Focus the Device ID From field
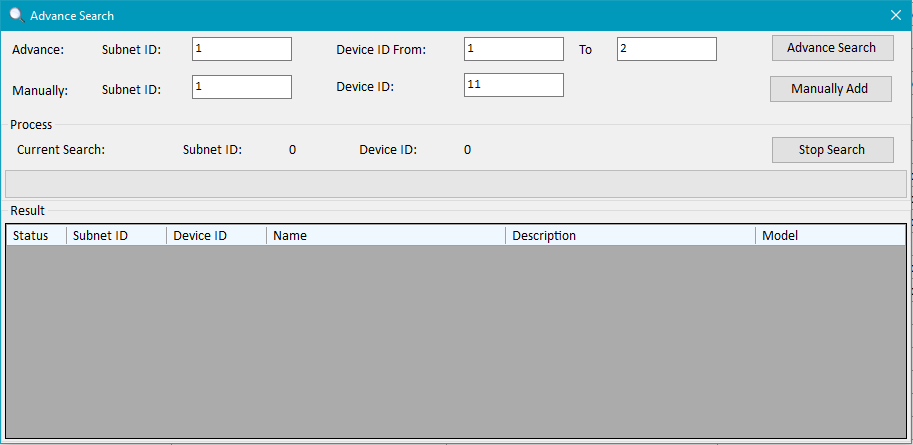Viewport: 913px width, 445px height. click(514, 49)
